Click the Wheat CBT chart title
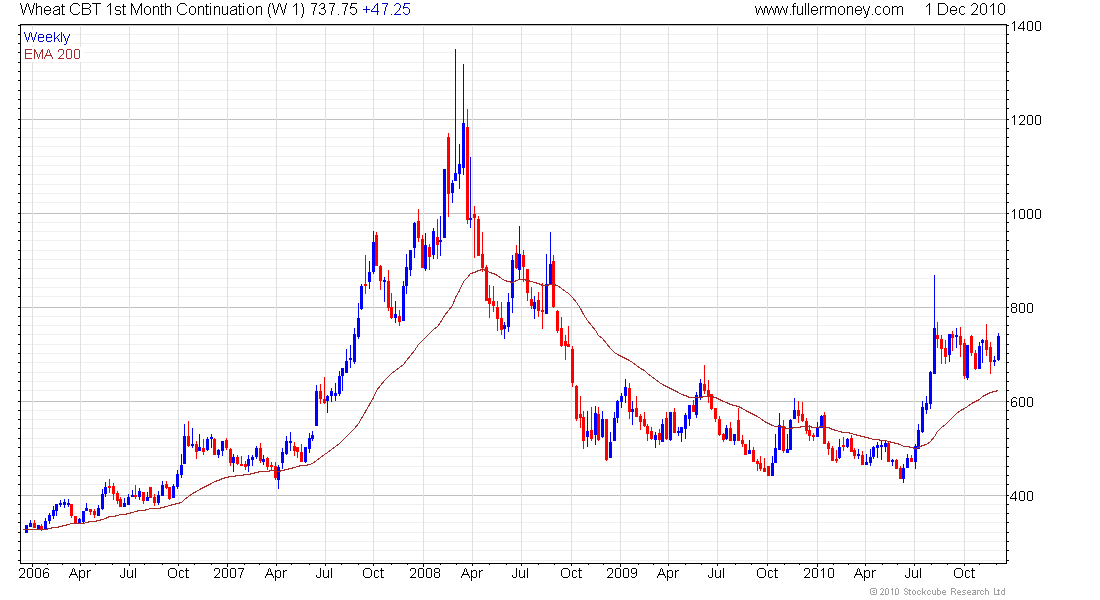Image resolution: width=1100 pixels, height=600 pixels. [215, 10]
